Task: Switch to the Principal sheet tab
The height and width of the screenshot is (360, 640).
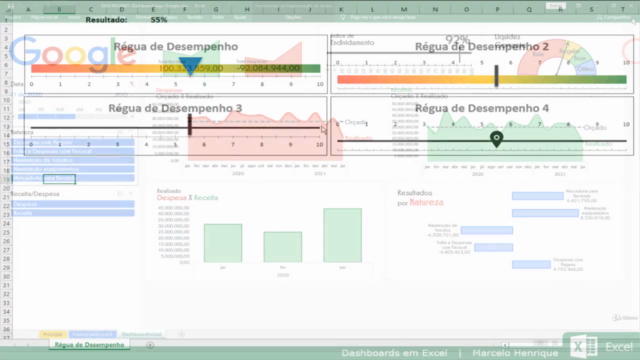Action: (53, 334)
